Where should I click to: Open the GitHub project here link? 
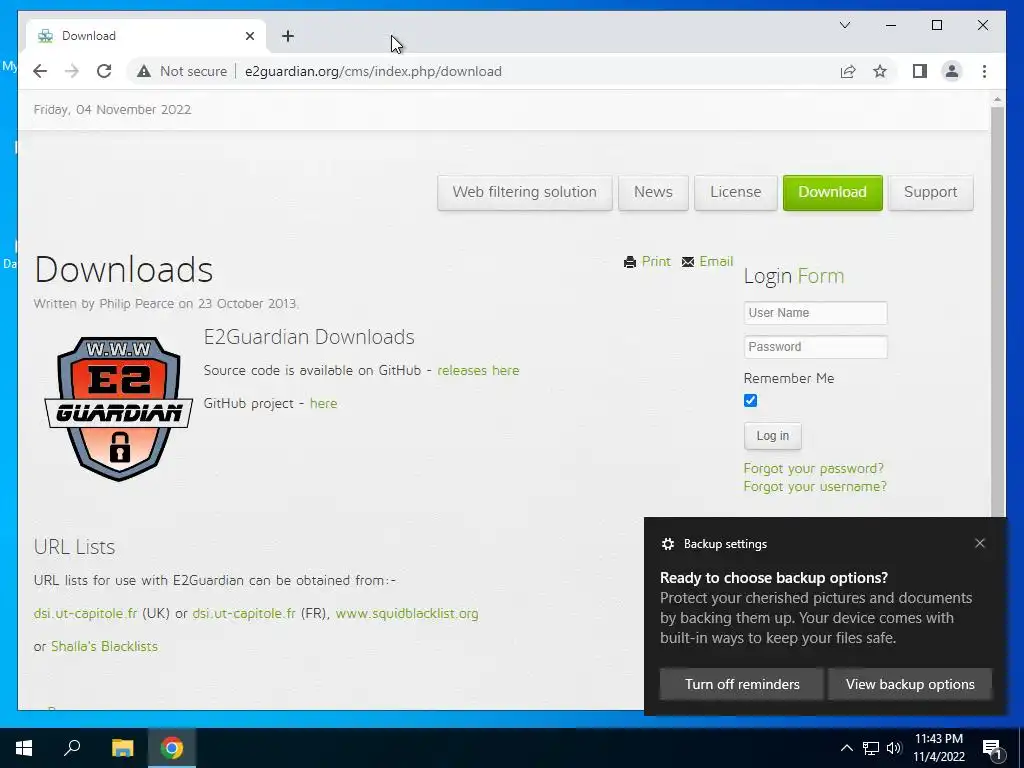(323, 403)
